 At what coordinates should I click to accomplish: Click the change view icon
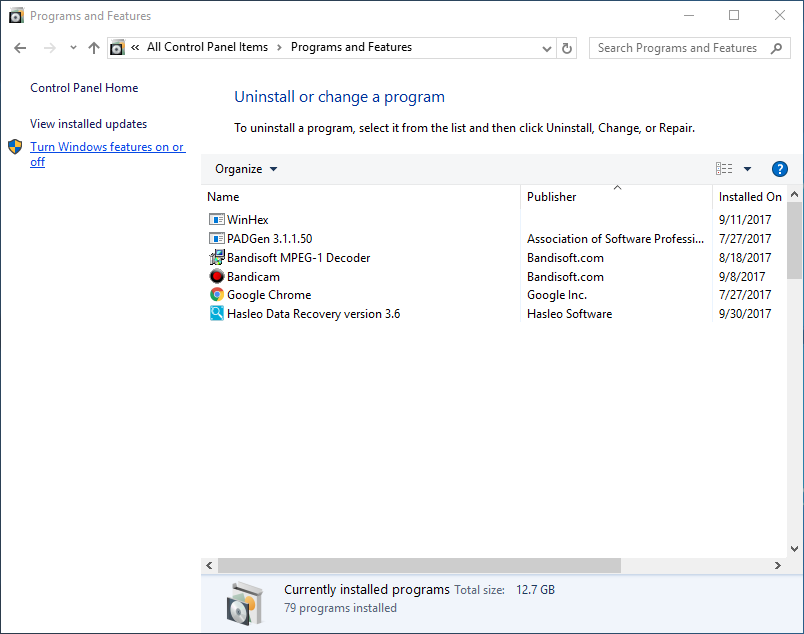[x=724, y=169]
